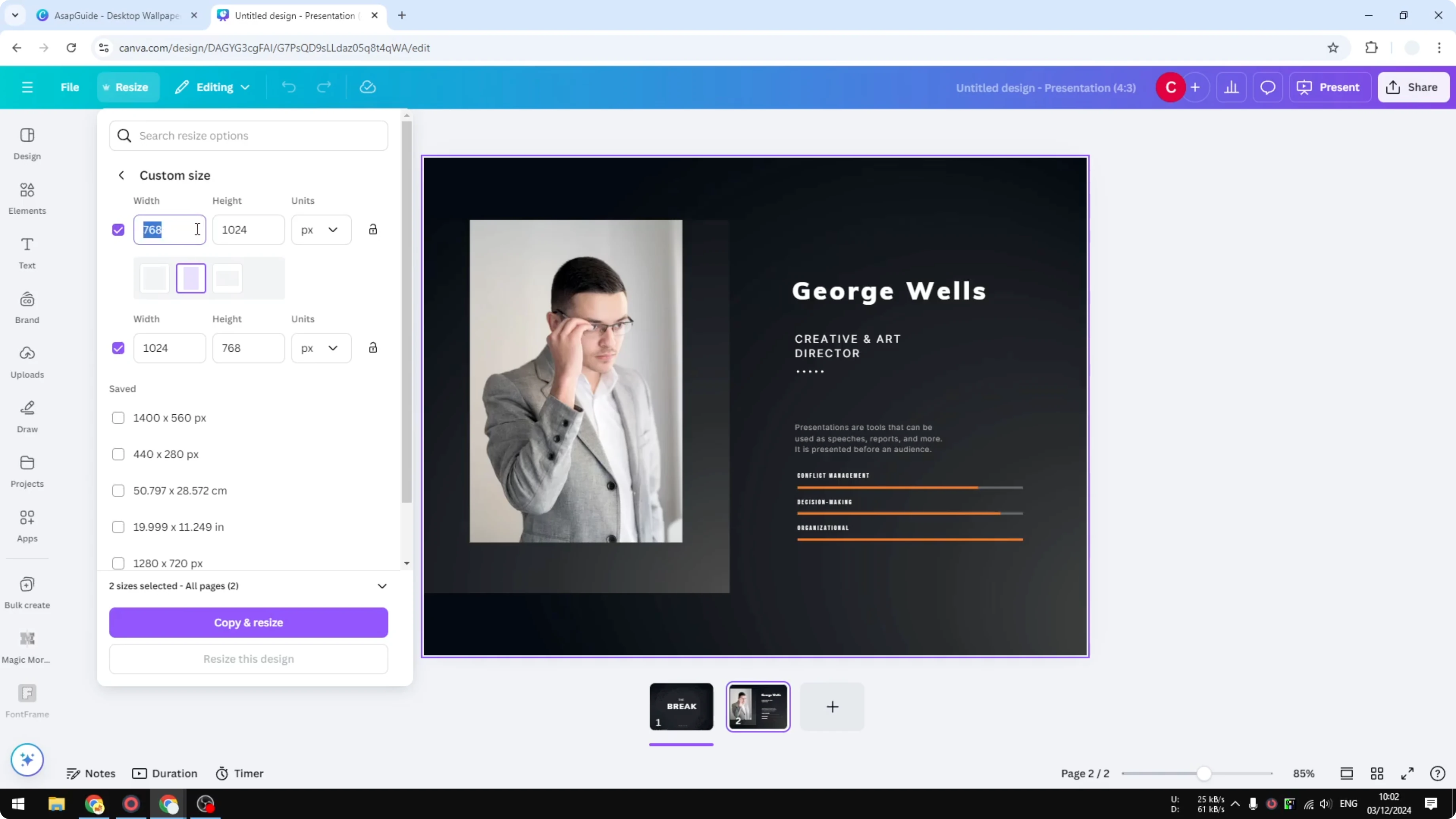Open the File menu
The image size is (1456, 819).
[x=70, y=87]
